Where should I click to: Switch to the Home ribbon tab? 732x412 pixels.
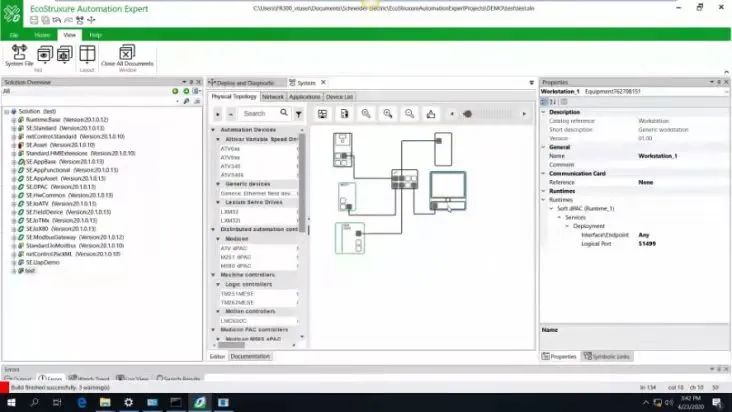tap(42, 35)
